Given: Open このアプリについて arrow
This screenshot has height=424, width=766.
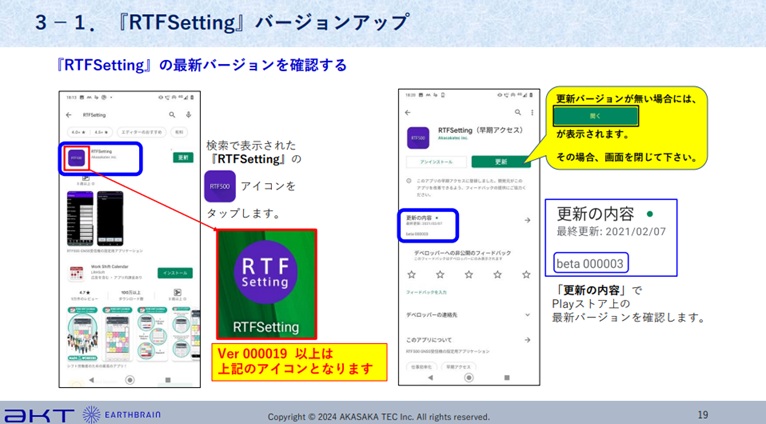Looking at the screenshot, I should click(528, 340).
